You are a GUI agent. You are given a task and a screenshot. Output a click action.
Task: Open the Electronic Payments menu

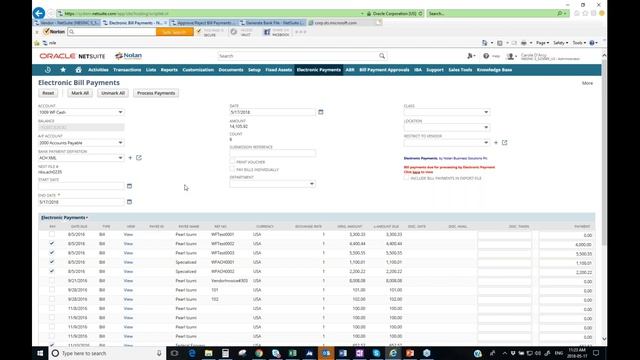[318, 70]
